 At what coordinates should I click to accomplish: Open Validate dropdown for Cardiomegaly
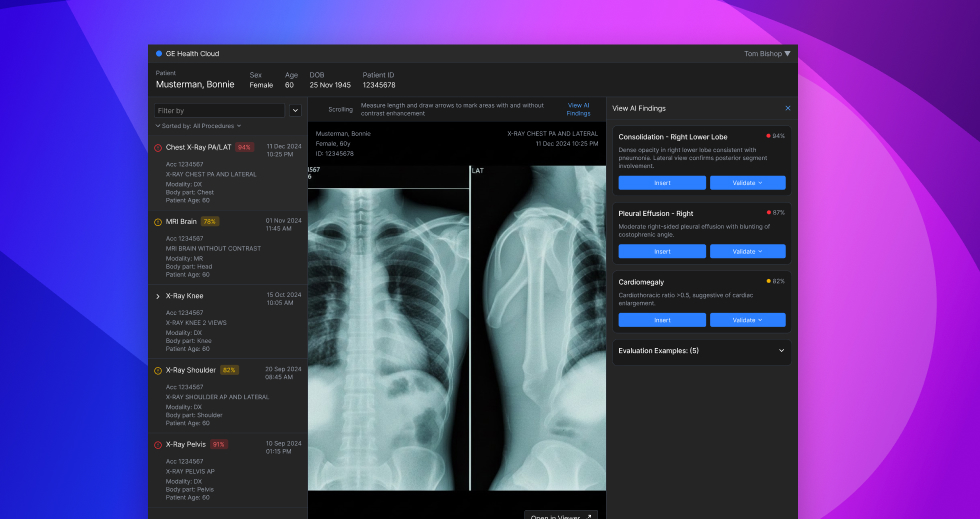(x=748, y=320)
